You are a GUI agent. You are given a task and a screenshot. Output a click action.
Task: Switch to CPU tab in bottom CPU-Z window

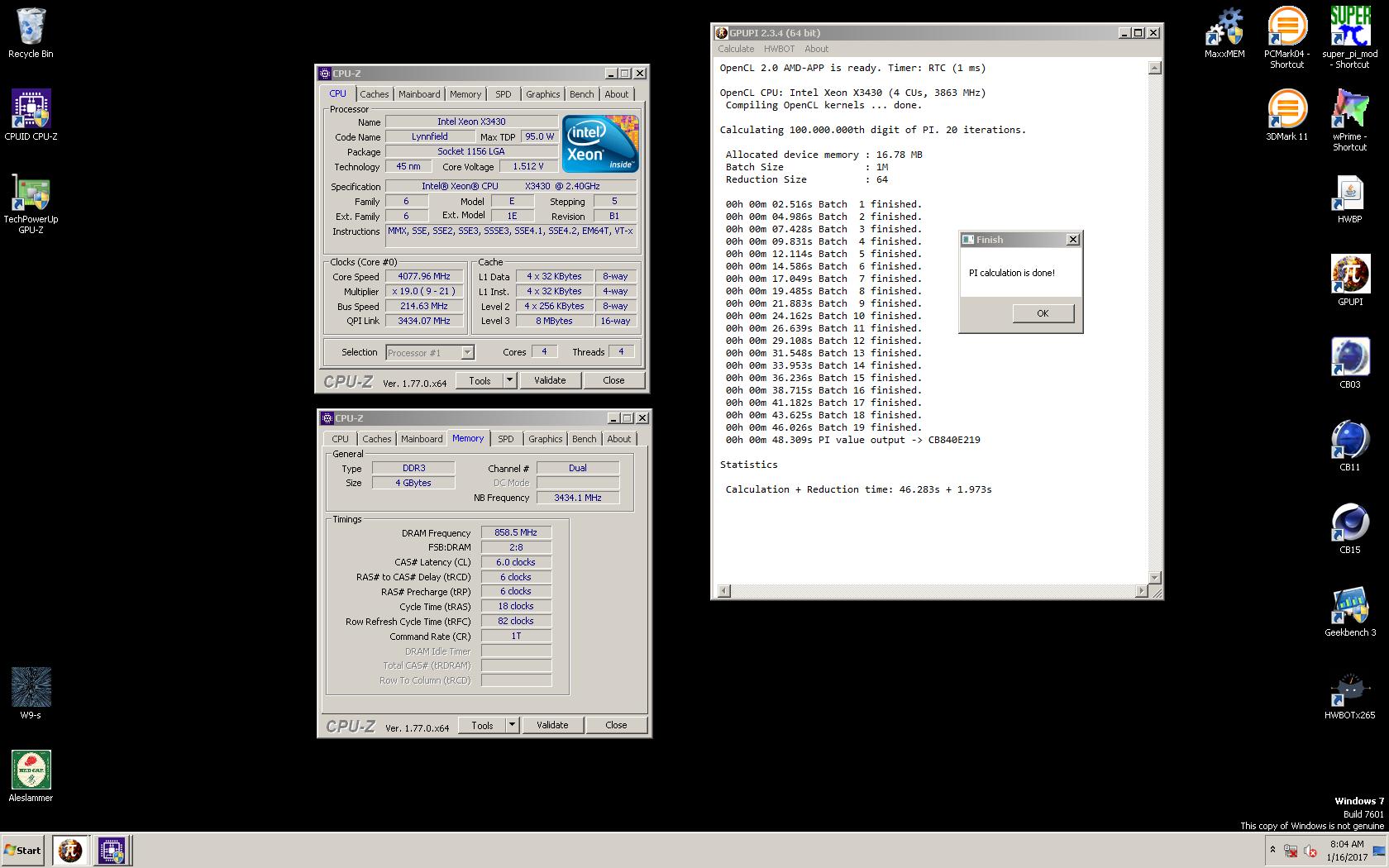341,439
